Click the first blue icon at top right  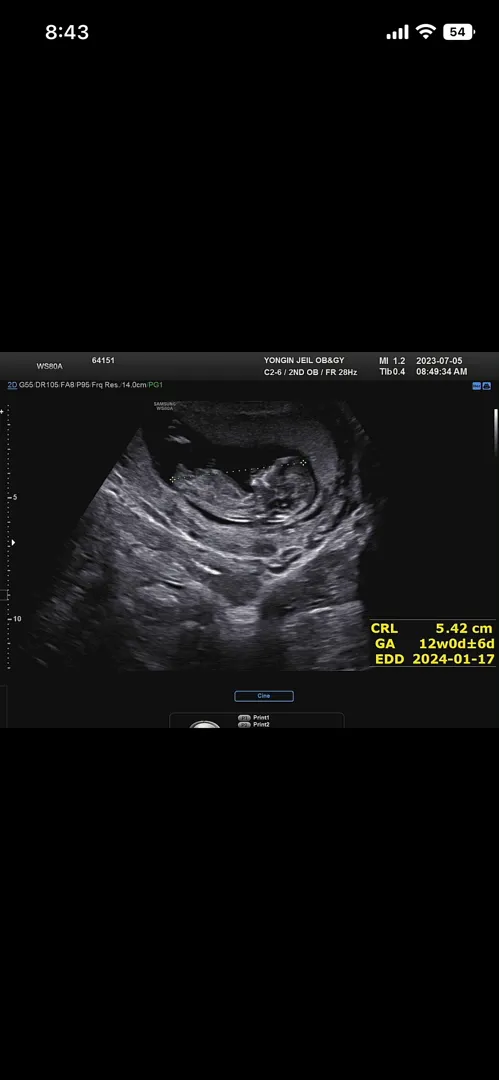pyautogui.click(x=476, y=386)
